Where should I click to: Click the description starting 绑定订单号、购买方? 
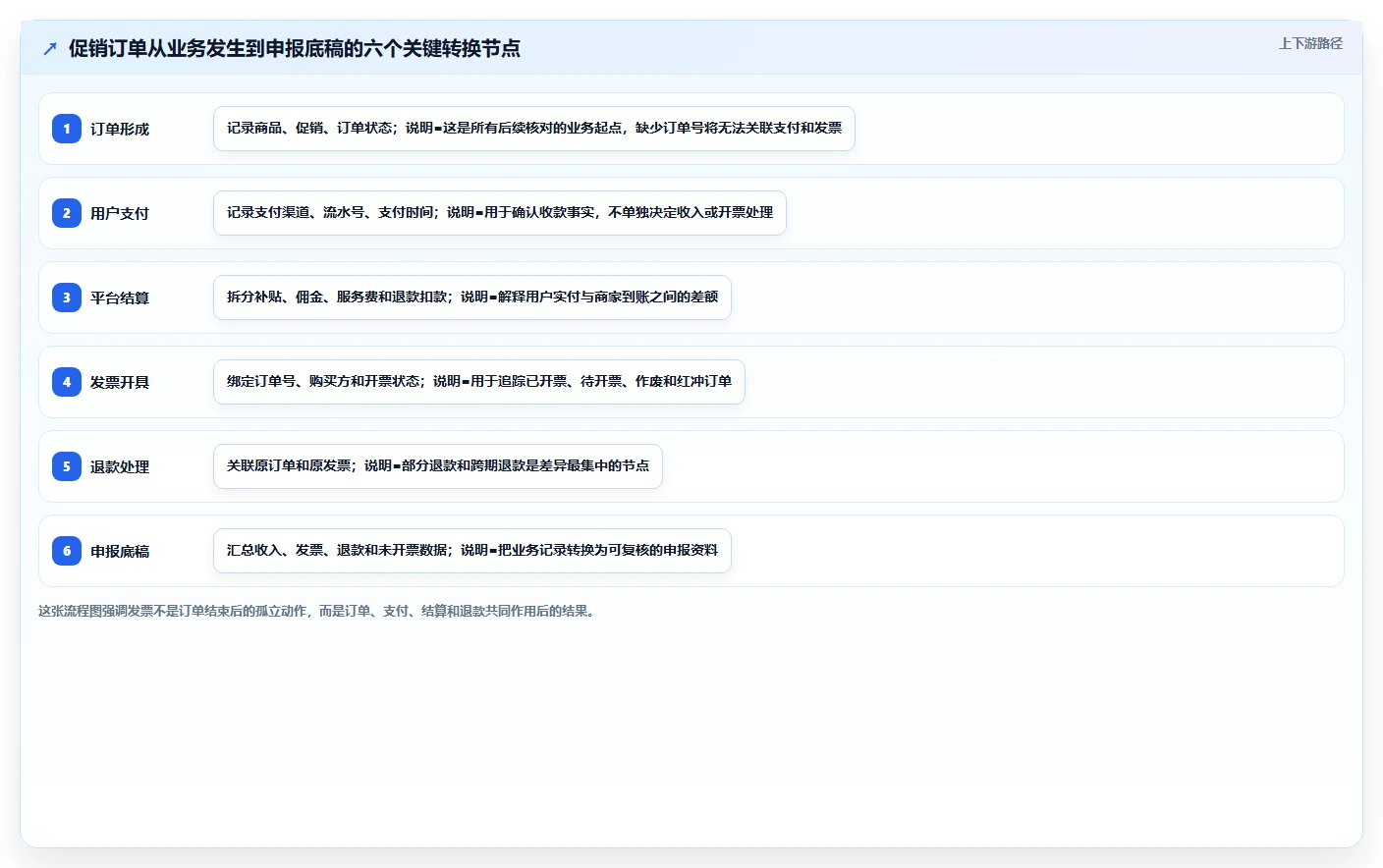pyautogui.click(x=479, y=382)
